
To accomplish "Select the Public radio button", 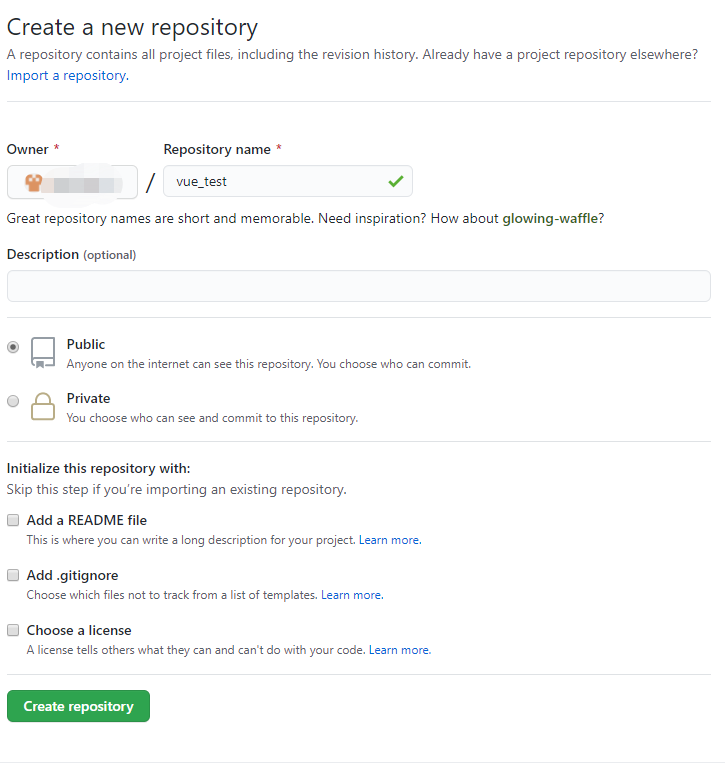I will pos(13,347).
